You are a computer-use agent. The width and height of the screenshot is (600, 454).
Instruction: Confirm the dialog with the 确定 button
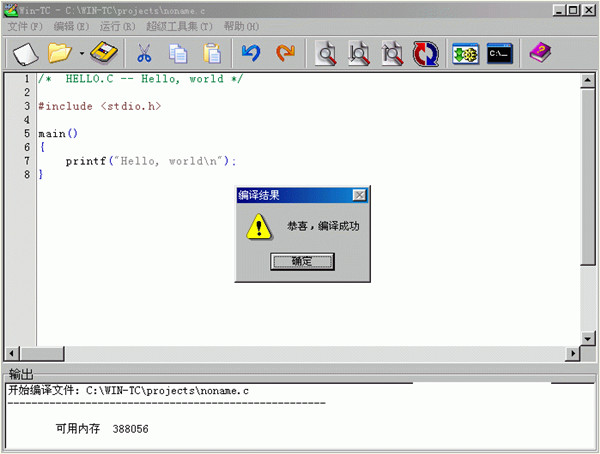tap(302, 261)
